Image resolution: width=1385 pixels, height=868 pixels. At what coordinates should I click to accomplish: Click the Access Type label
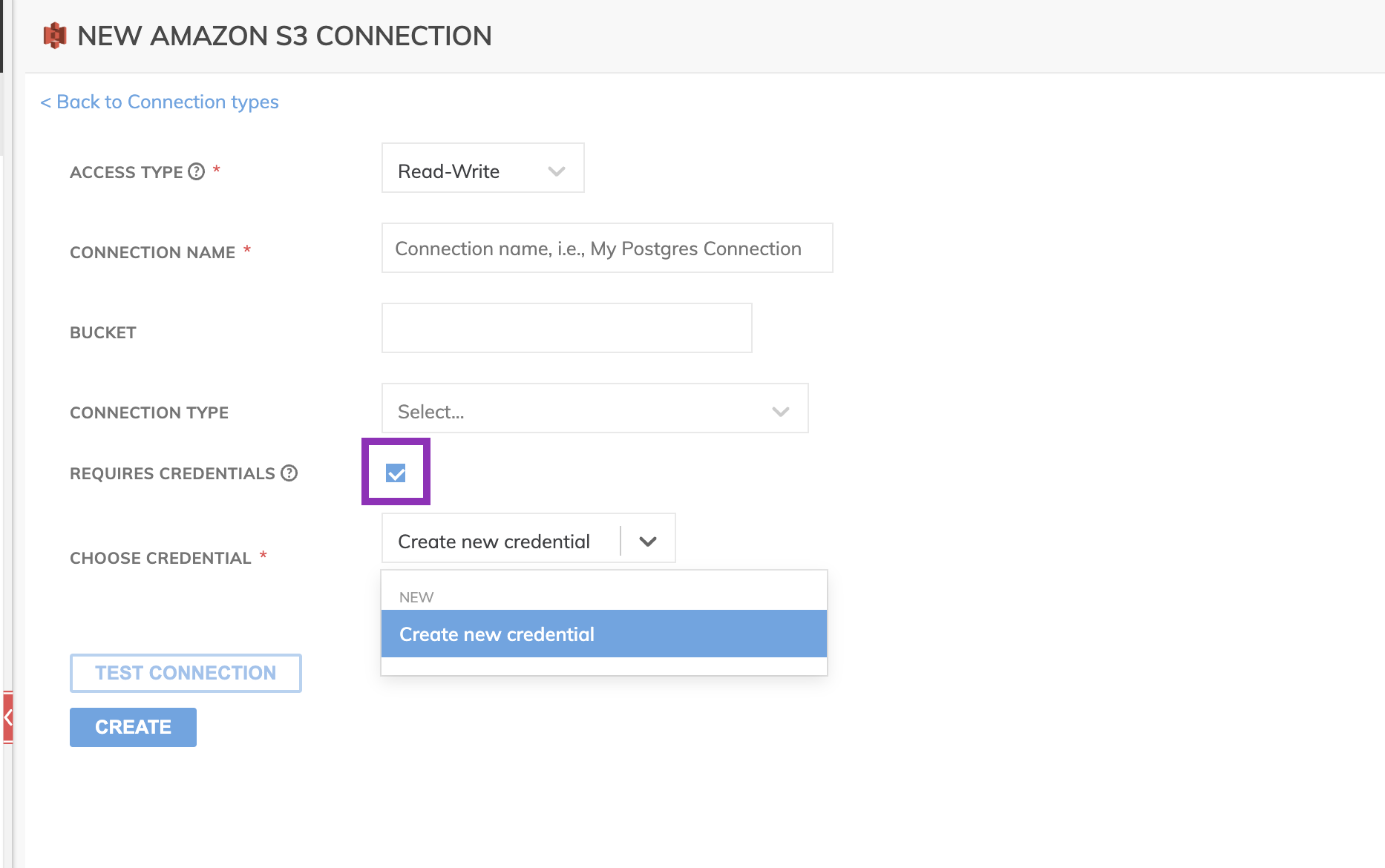click(126, 172)
